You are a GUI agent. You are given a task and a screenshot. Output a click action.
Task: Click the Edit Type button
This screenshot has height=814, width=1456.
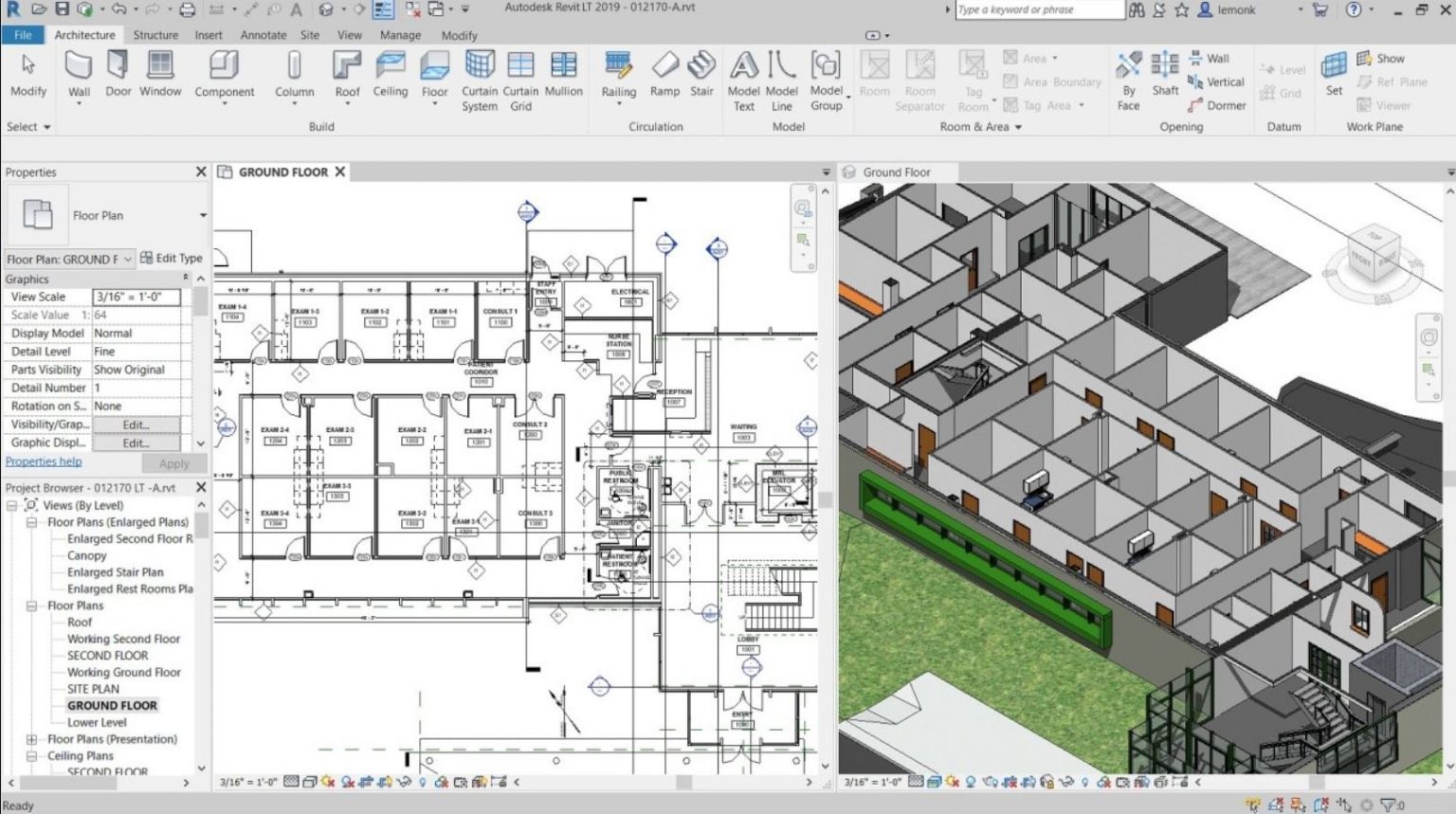[173, 257]
